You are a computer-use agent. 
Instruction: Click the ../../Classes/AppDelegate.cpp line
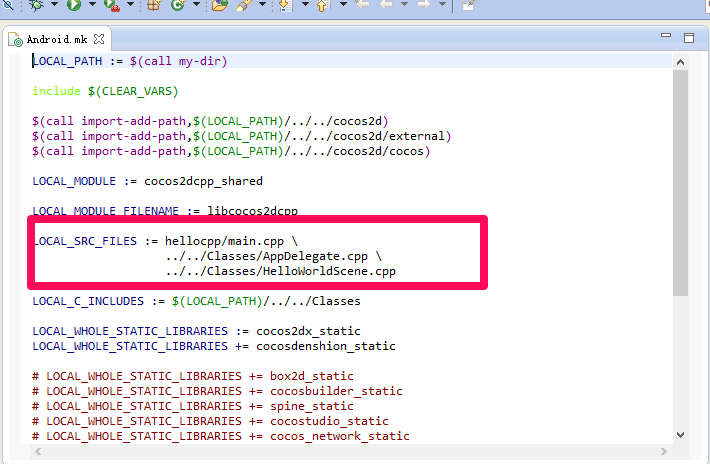coord(273,256)
